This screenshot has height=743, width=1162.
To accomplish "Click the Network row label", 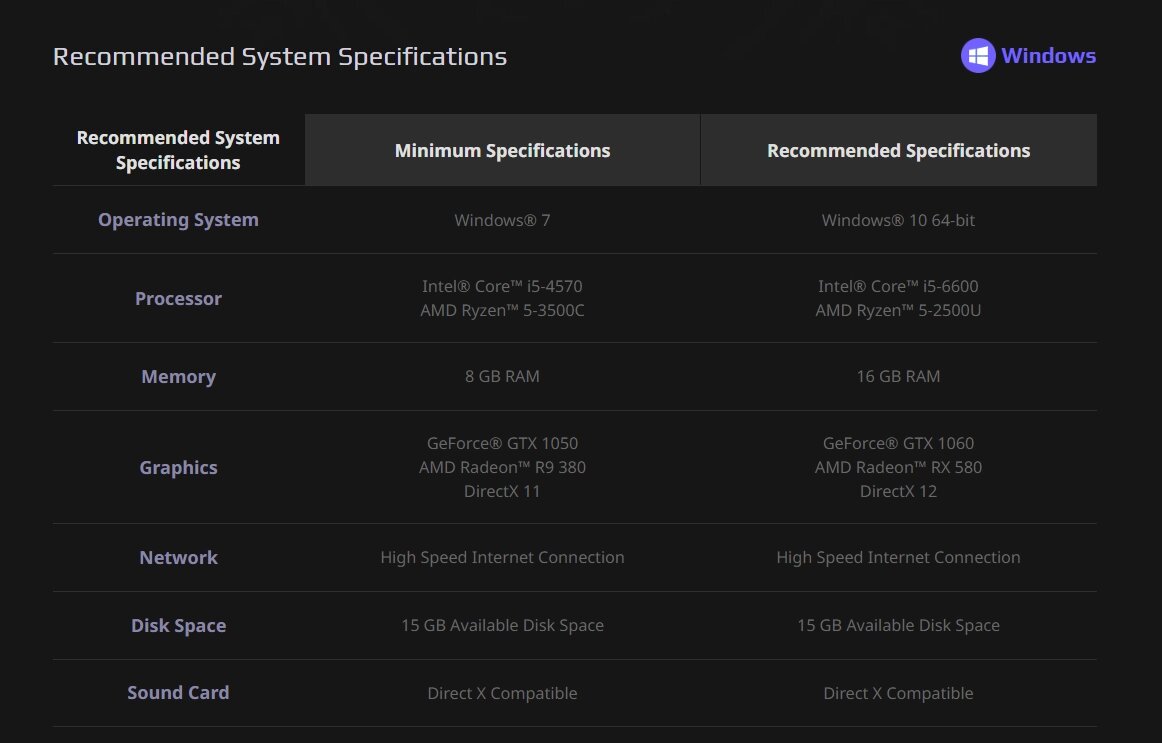I will (179, 558).
